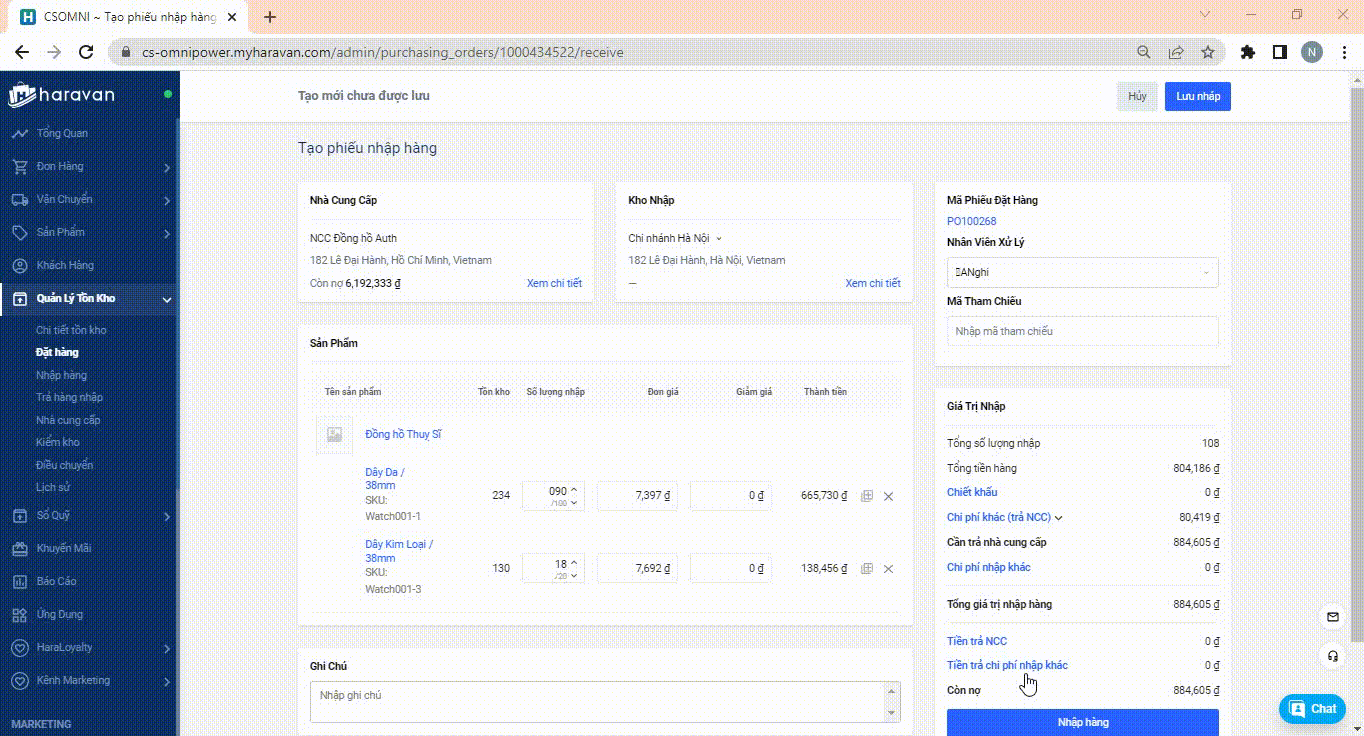Expand the Sổ Quỹ menu arrow
Image resolution: width=1364 pixels, height=736 pixels.
[167, 517]
